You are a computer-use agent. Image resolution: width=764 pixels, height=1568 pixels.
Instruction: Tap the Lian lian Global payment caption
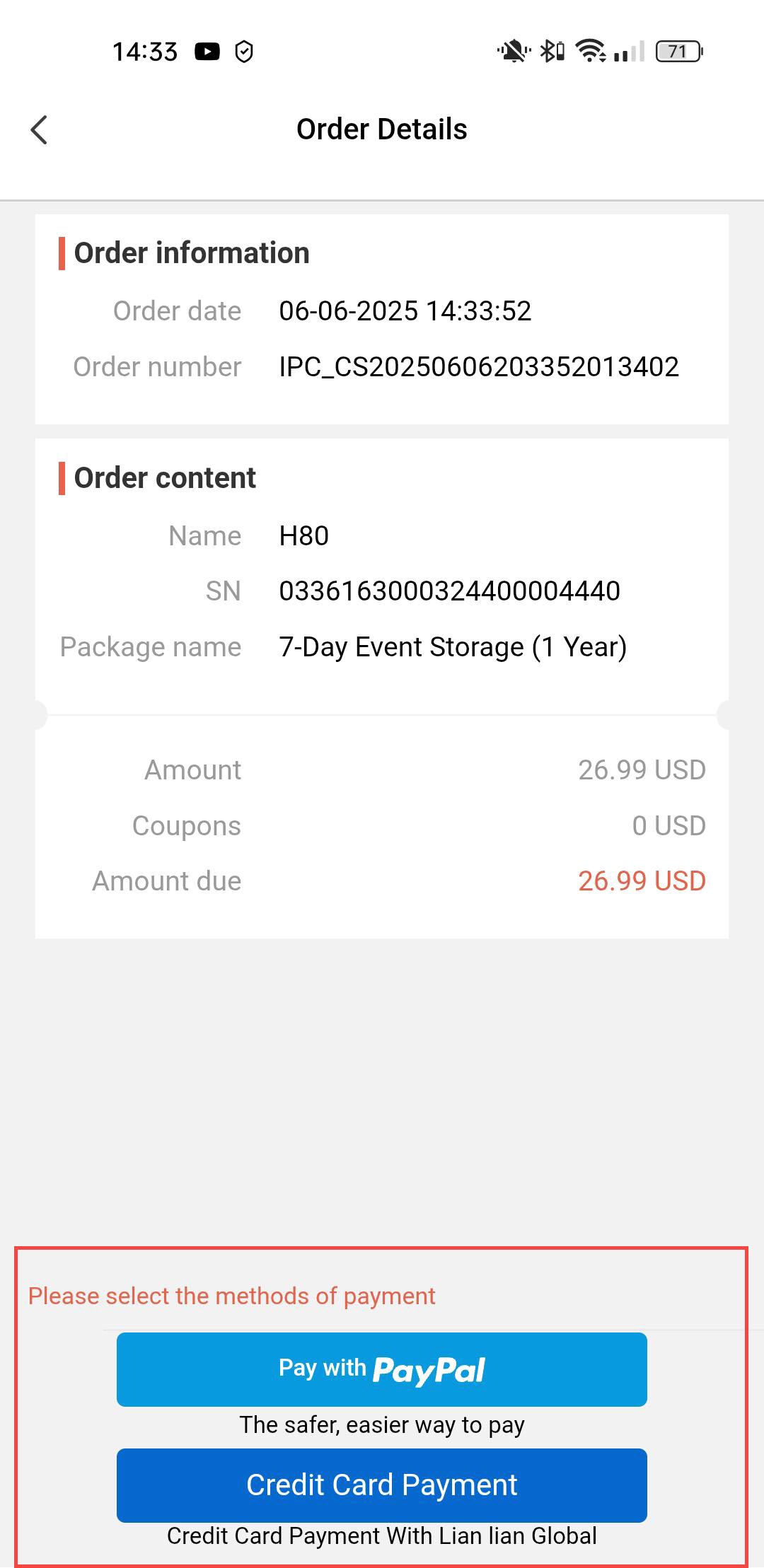(382, 1536)
